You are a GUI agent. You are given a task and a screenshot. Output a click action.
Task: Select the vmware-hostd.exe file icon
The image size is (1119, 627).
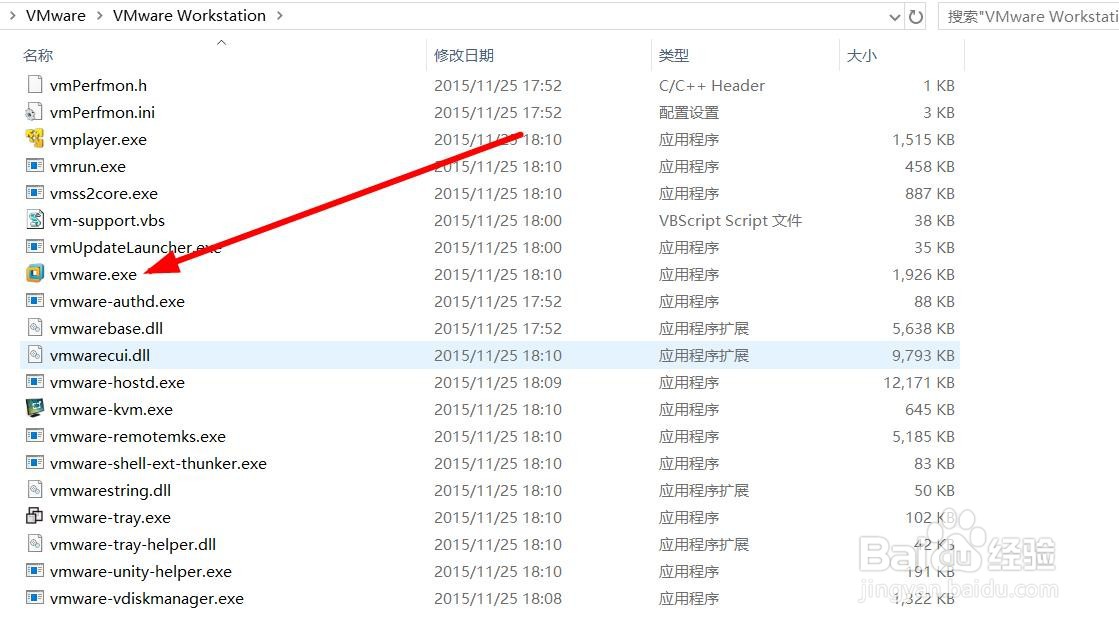pyautogui.click(x=34, y=382)
